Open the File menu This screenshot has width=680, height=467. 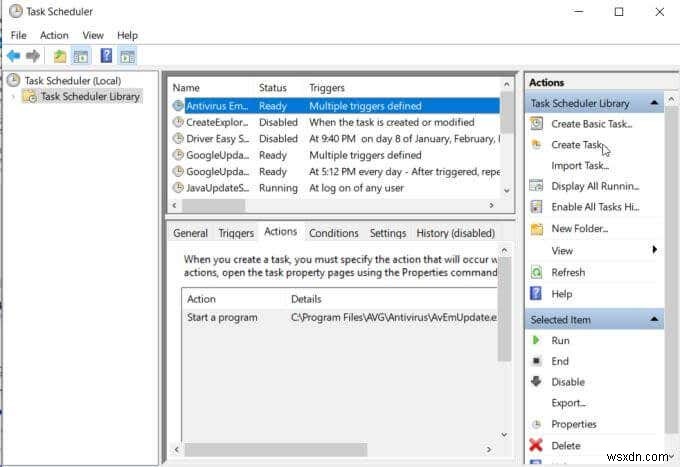pyautogui.click(x=19, y=35)
